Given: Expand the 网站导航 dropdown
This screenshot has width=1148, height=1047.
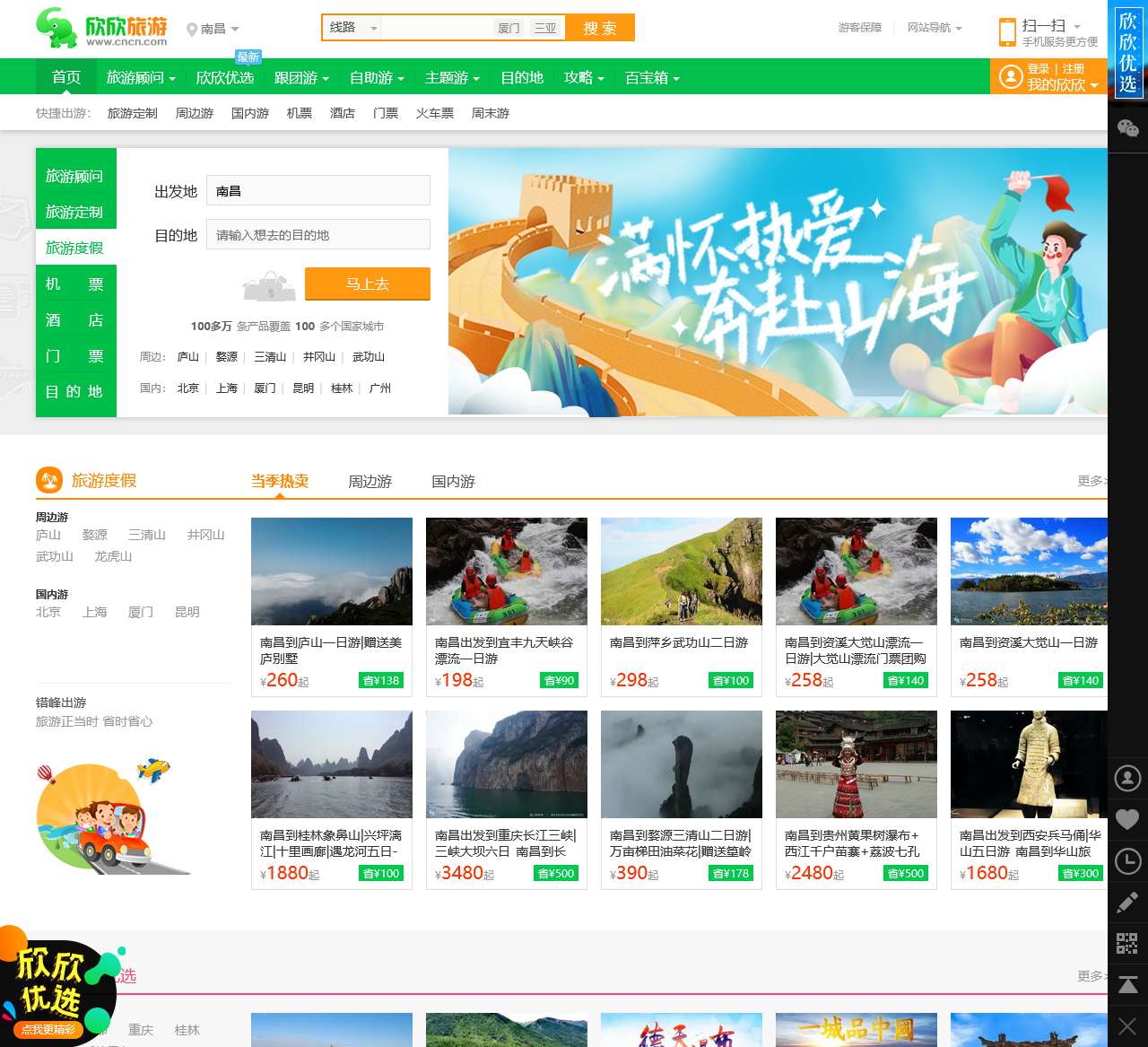Looking at the screenshot, I should point(935,28).
